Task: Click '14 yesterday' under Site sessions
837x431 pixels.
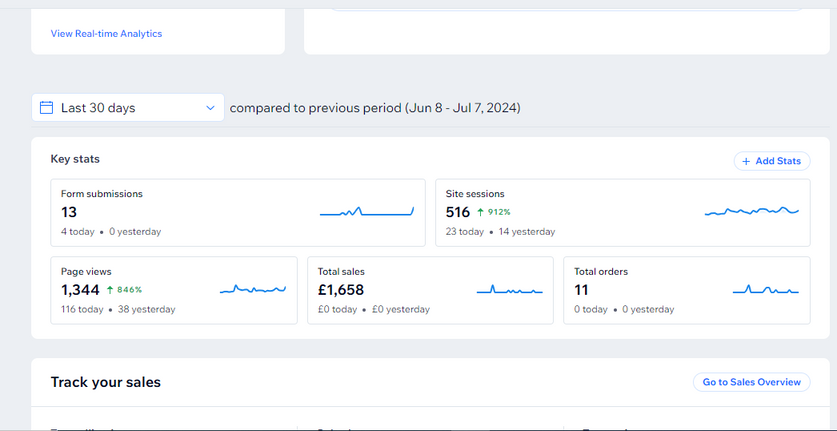Action: (527, 232)
